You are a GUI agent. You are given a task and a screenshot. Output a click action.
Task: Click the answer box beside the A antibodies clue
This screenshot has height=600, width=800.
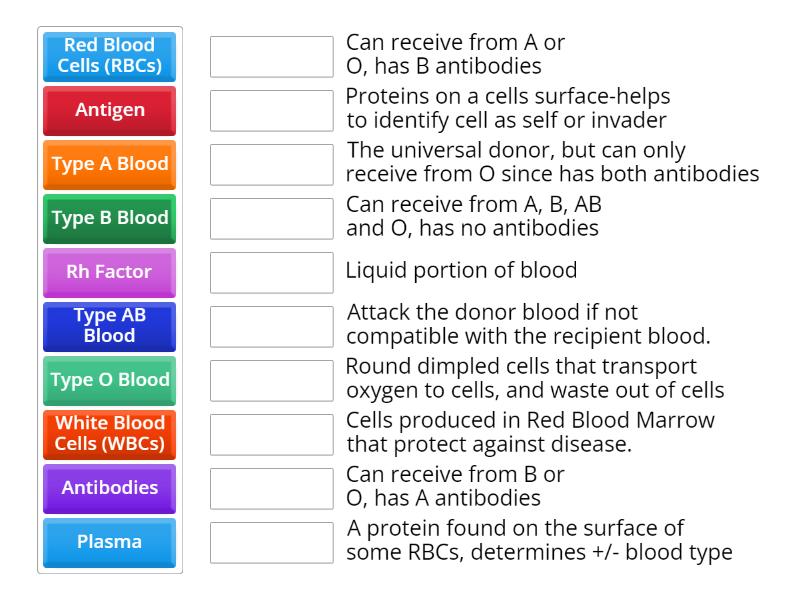coord(271,488)
